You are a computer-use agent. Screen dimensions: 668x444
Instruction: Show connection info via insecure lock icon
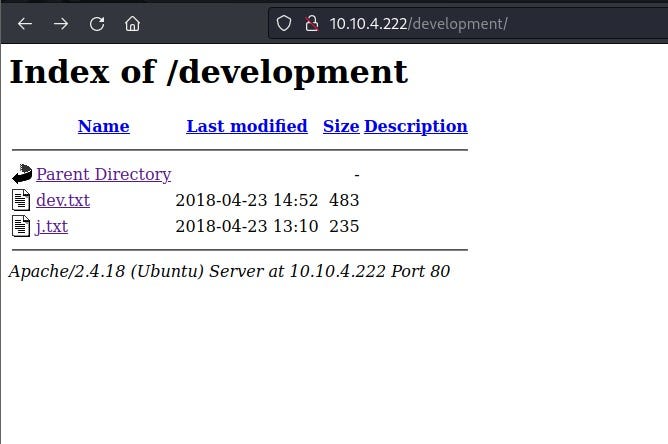[310, 23]
